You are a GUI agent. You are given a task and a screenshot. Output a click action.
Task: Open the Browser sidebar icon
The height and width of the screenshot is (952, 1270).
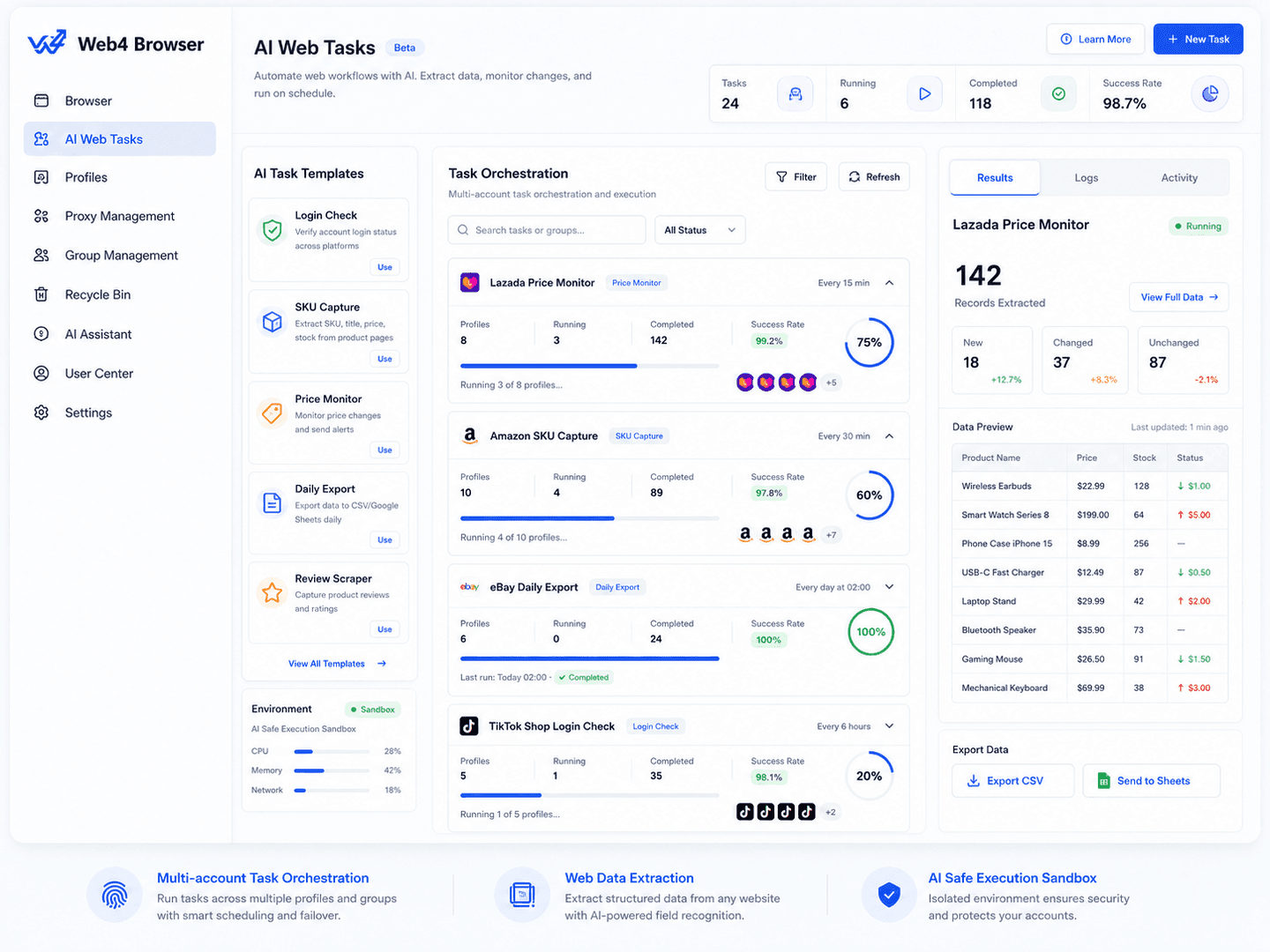[41, 100]
